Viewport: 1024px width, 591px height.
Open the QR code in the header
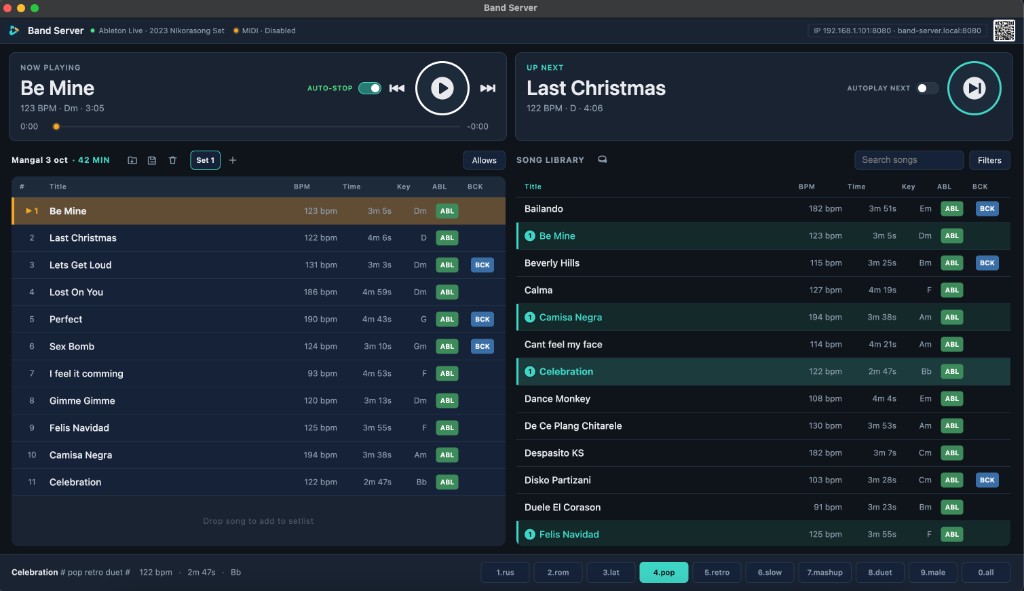tap(1004, 30)
